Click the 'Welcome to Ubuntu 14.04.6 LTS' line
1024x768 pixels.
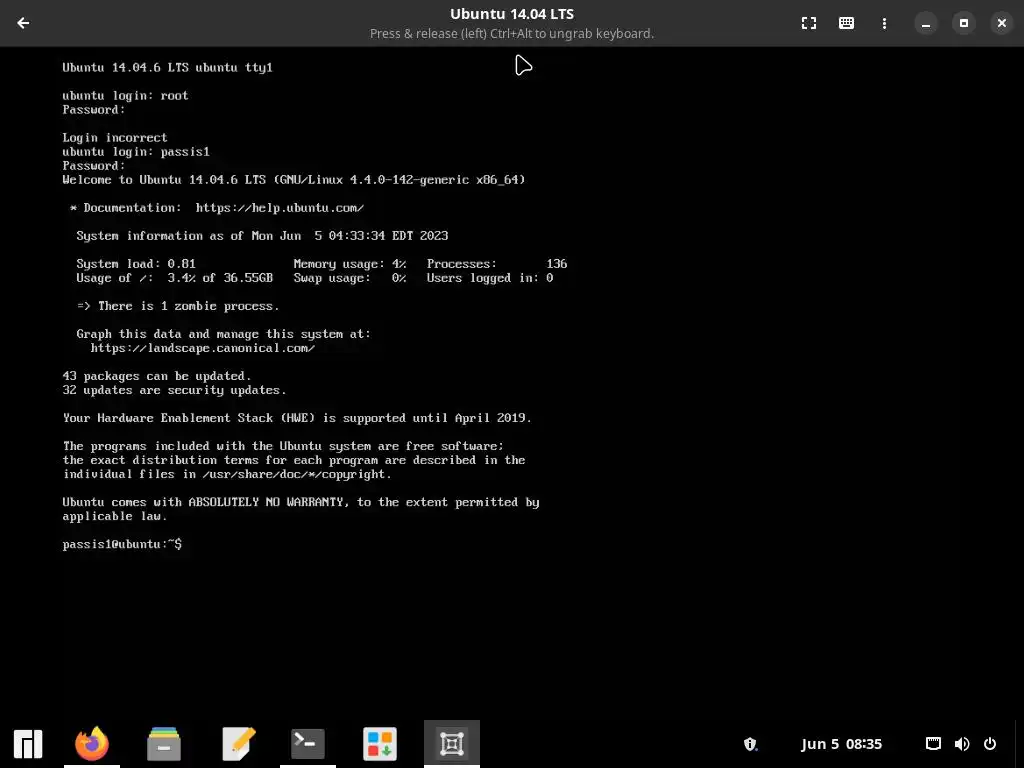(x=294, y=180)
